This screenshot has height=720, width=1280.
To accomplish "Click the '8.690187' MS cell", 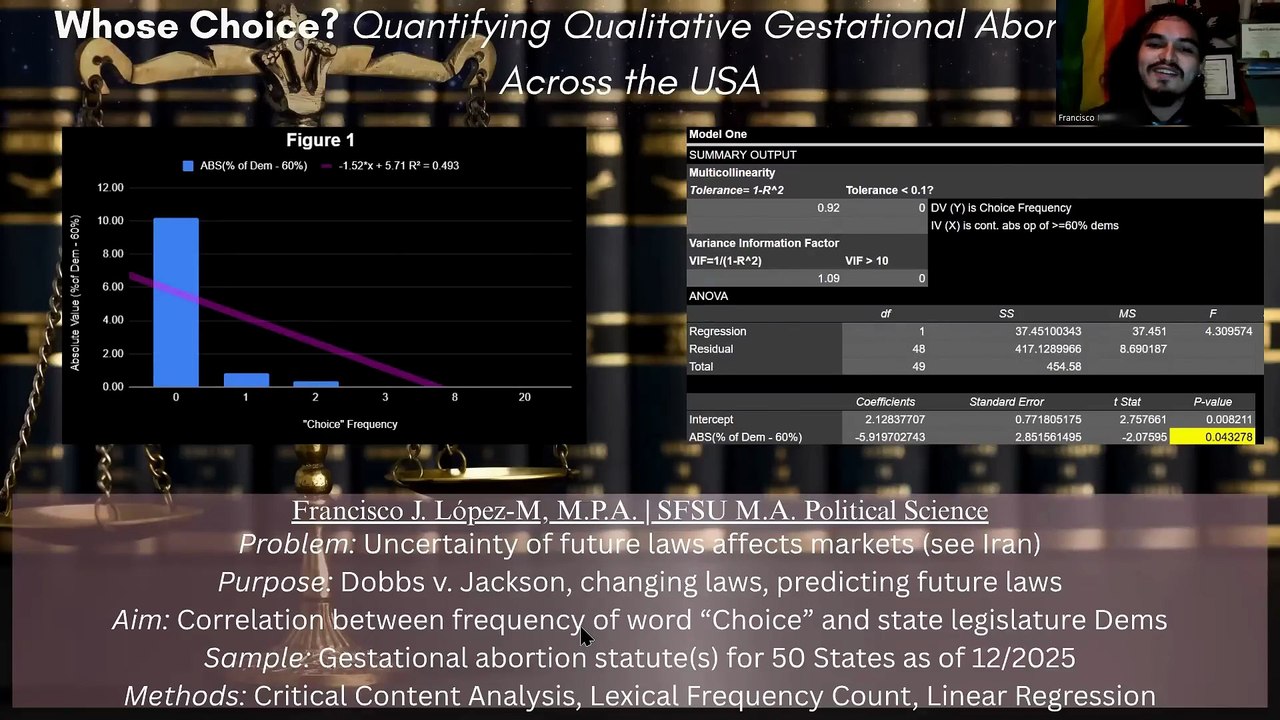I will click(x=1144, y=349).
